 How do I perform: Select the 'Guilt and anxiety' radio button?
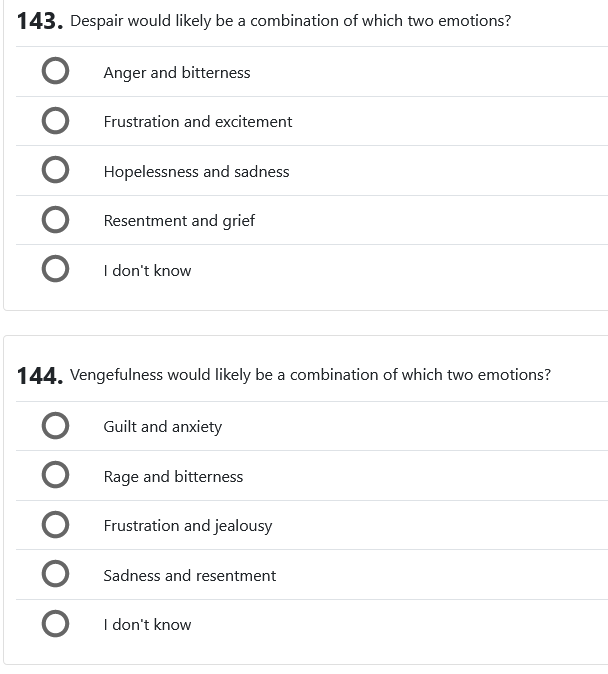pos(56,426)
